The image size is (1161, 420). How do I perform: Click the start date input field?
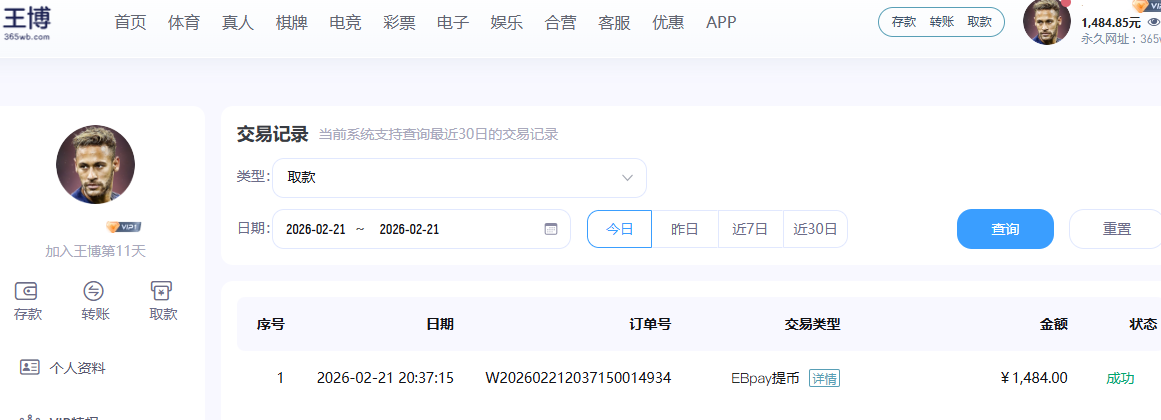[316, 229]
